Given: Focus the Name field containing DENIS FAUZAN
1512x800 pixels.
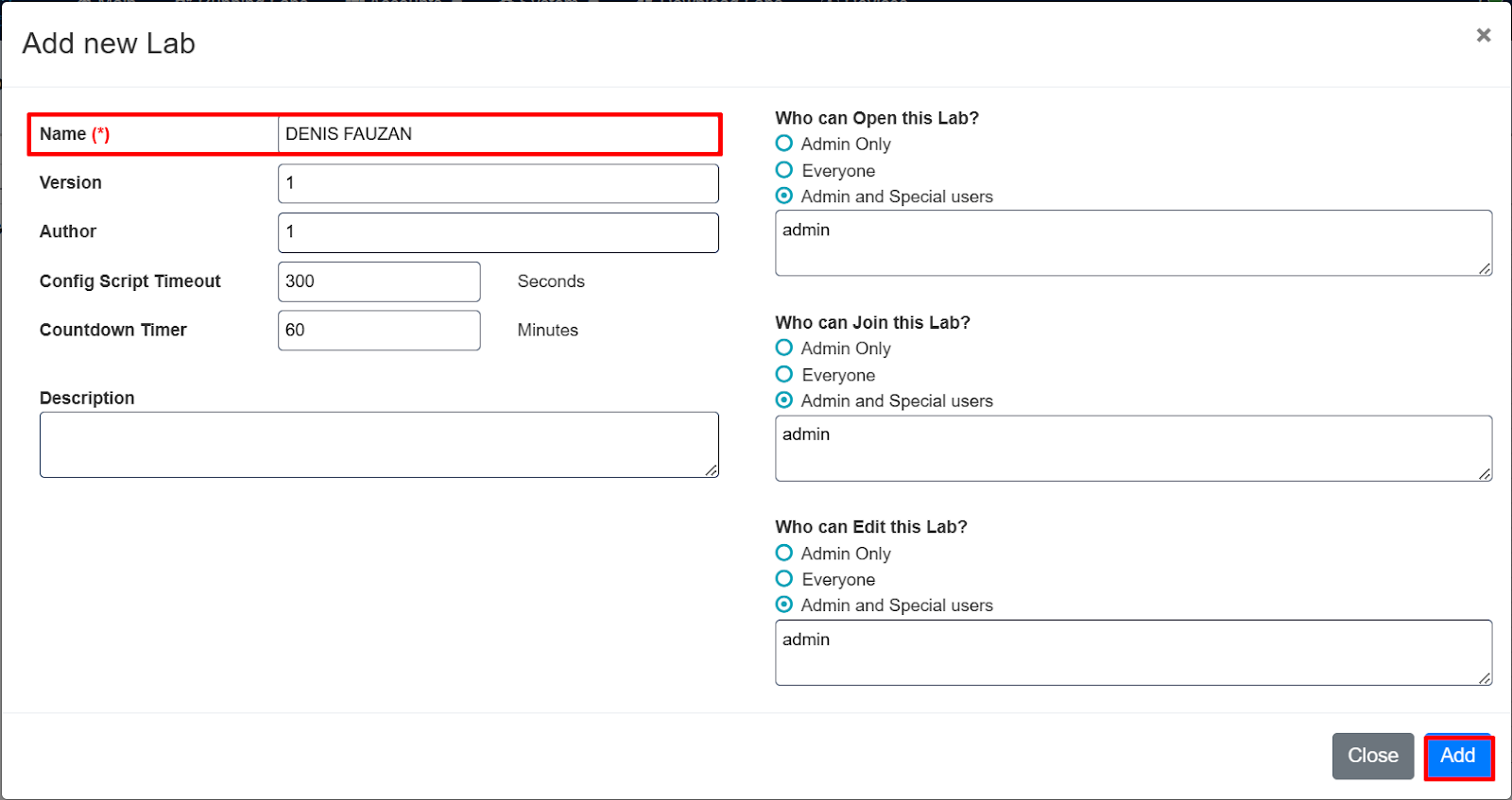Looking at the screenshot, I should click(498, 134).
